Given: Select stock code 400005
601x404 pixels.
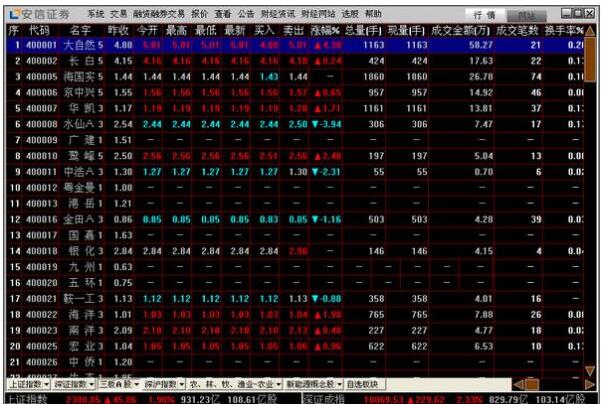Looking at the screenshot, I should [41, 77].
